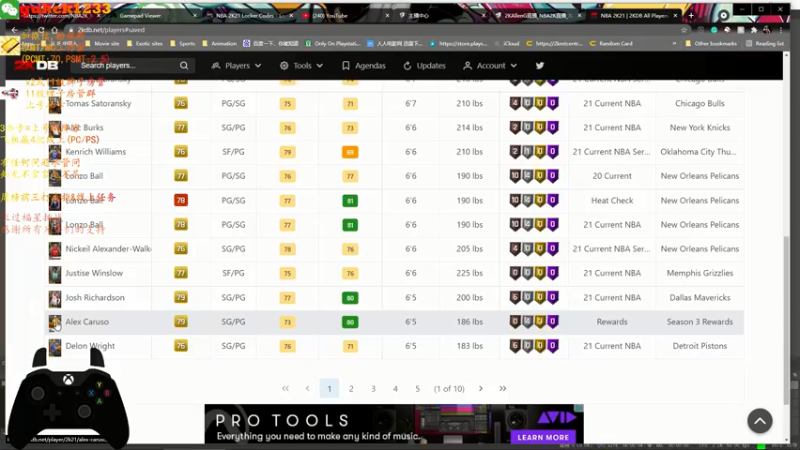
Task: Open the Agendas menu item
Action: click(x=364, y=65)
